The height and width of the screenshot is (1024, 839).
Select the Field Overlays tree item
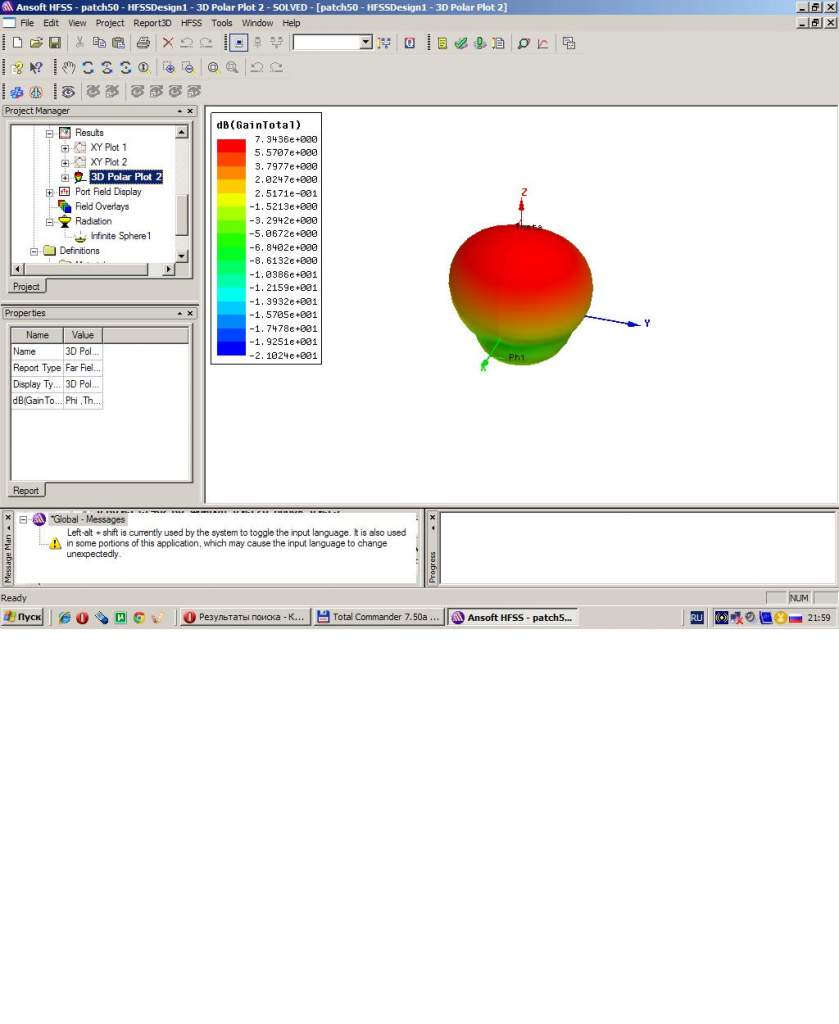point(102,206)
